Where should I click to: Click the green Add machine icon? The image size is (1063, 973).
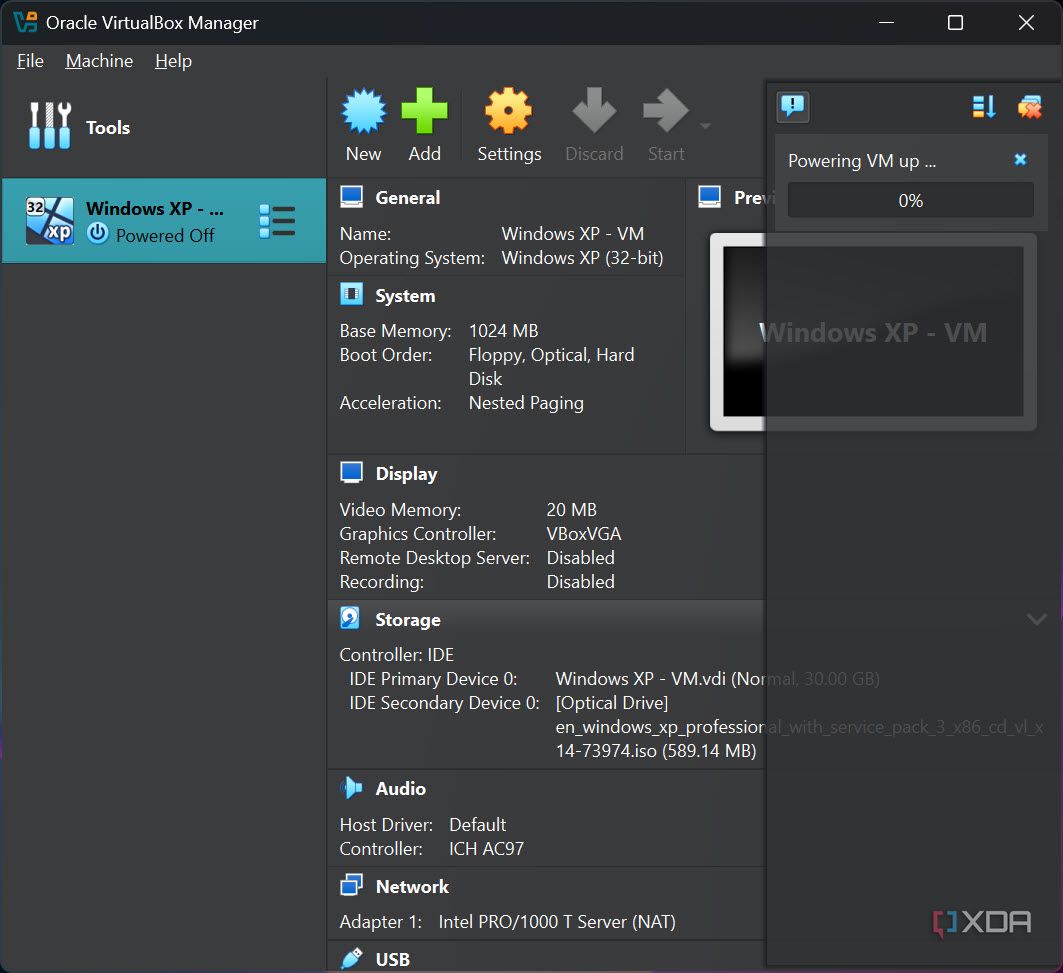coord(424,111)
